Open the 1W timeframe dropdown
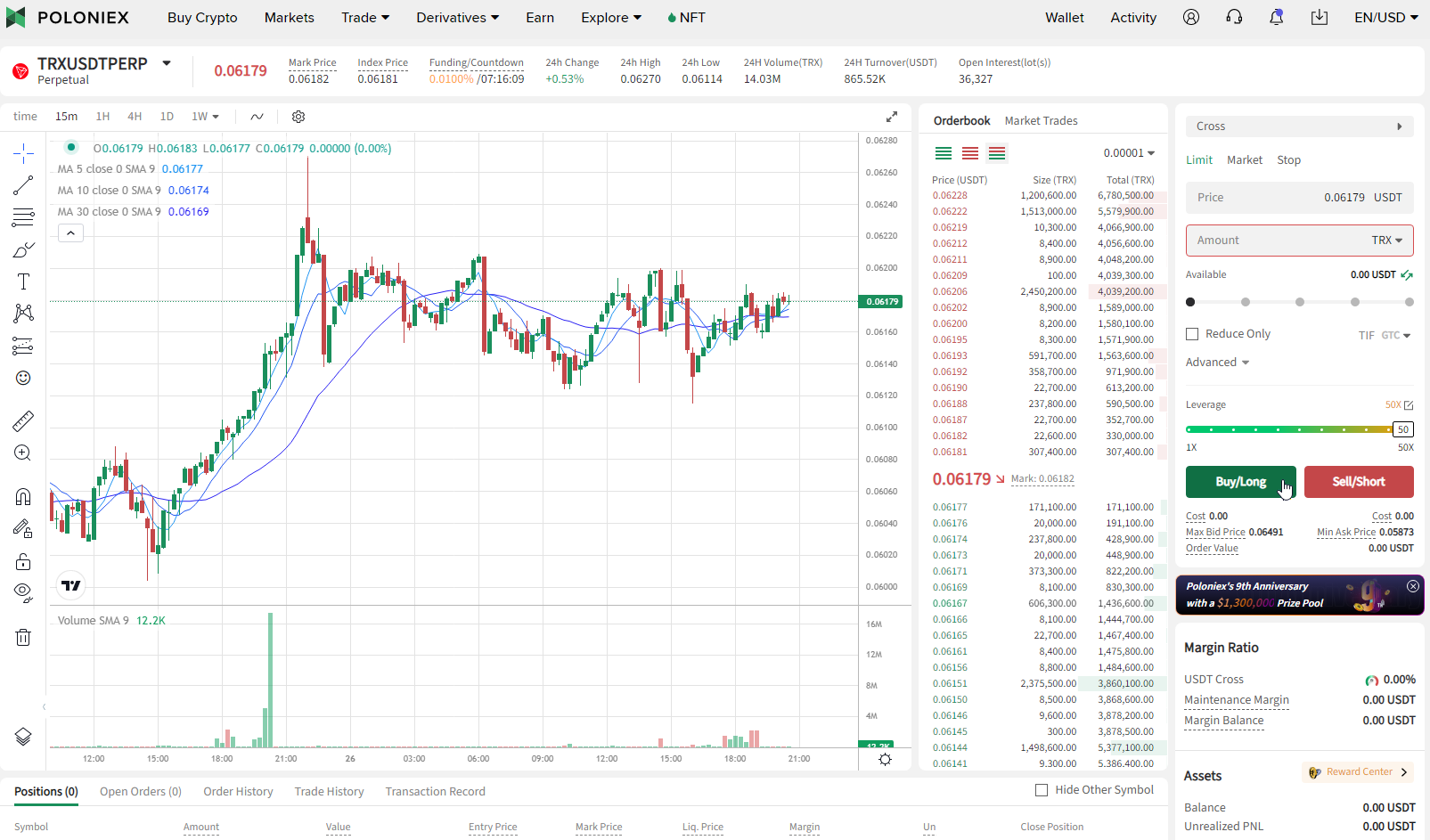 (206, 117)
